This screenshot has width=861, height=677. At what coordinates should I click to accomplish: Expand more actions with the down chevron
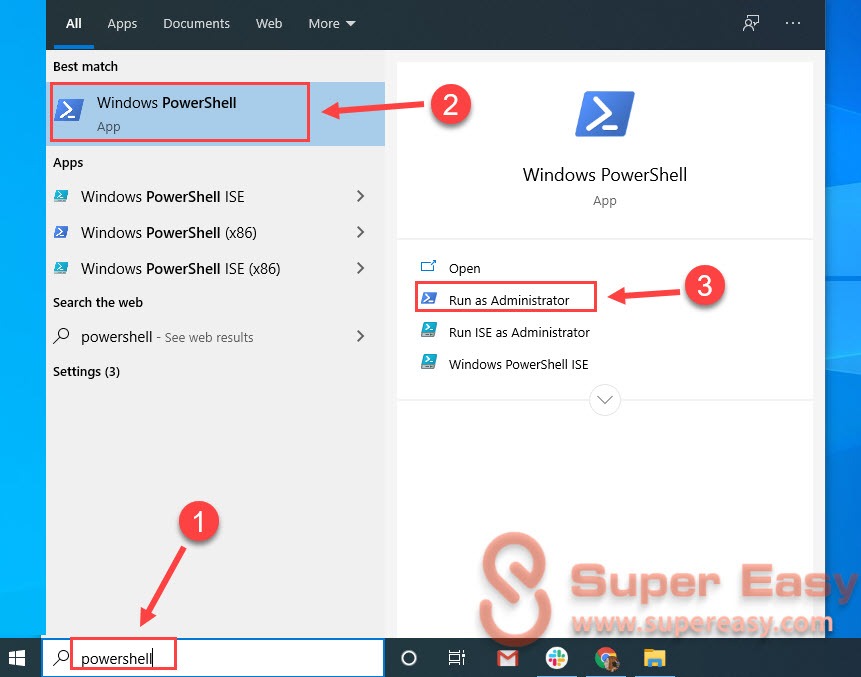(x=605, y=400)
